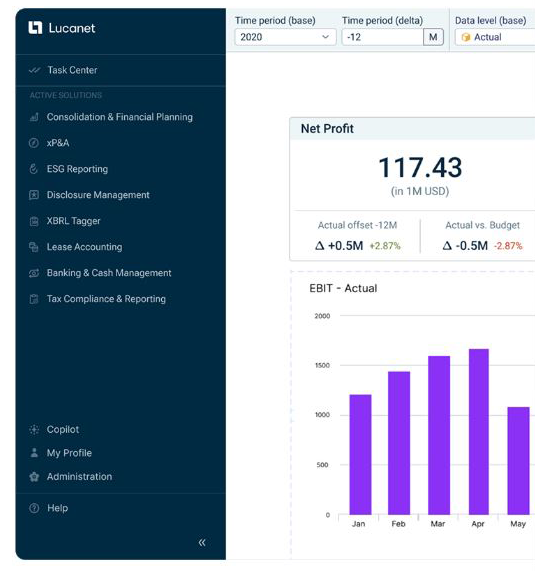This screenshot has height=571, width=535.
Task: Click the Help question mark icon
Action: tap(34, 508)
